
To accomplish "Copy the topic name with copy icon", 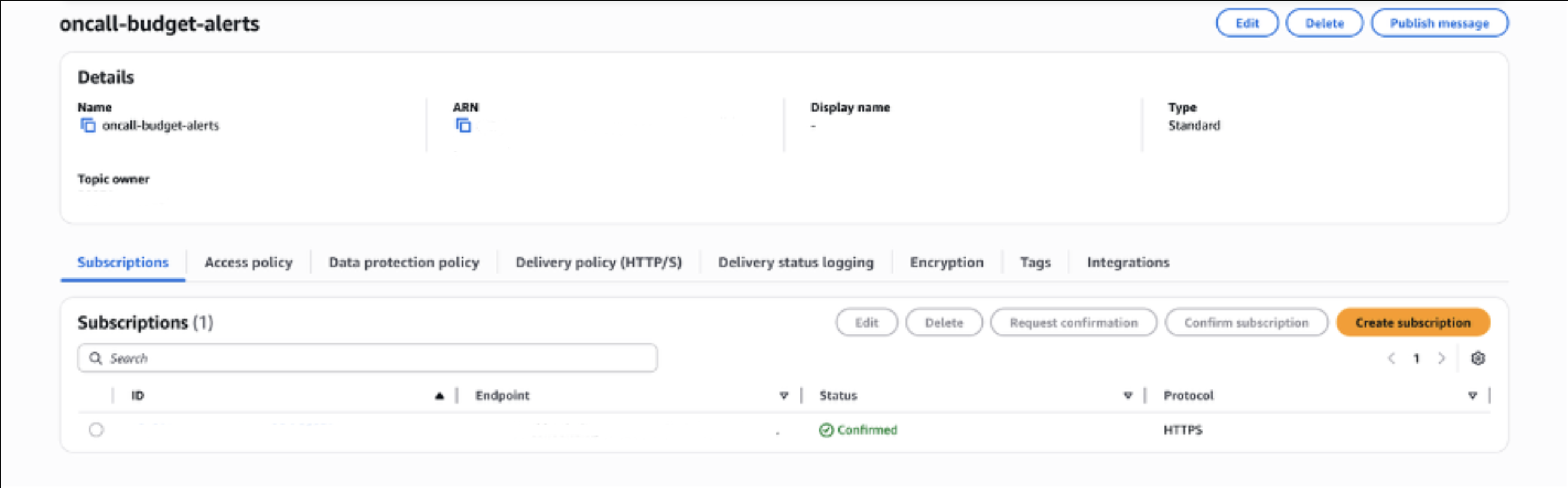I will click(x=89, y=126).
